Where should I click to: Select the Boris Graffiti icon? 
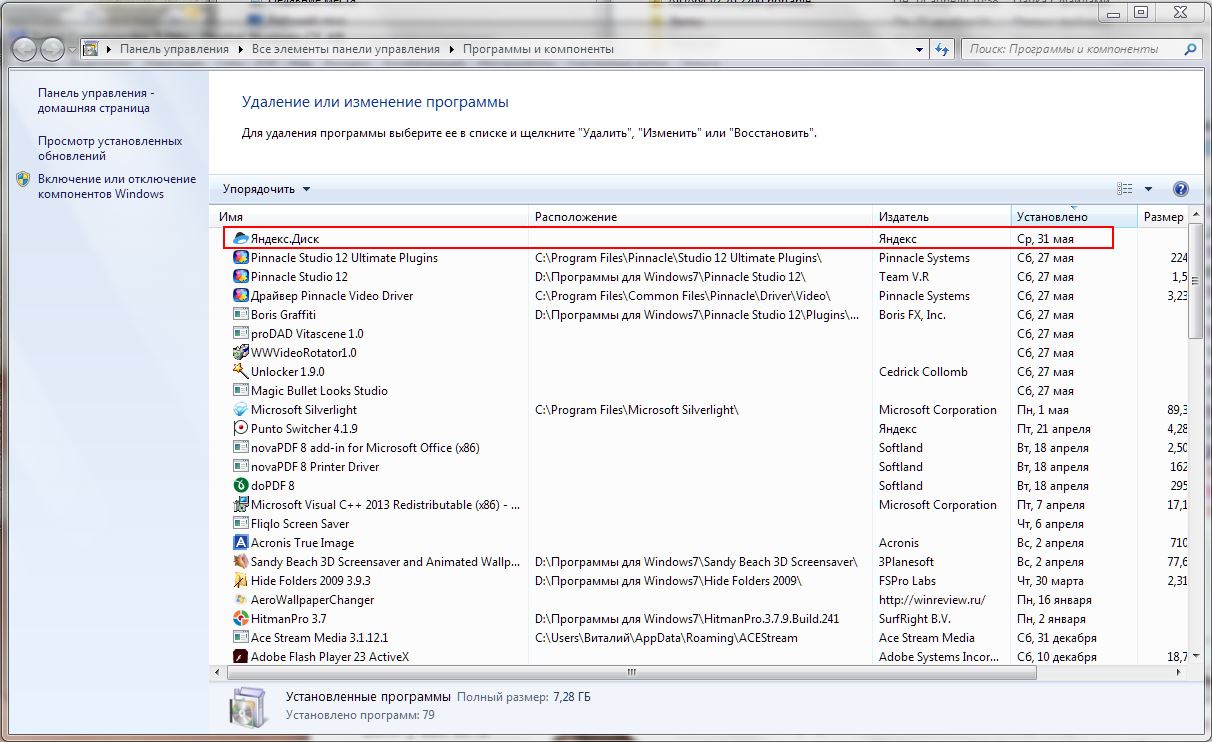coord(240,315)
